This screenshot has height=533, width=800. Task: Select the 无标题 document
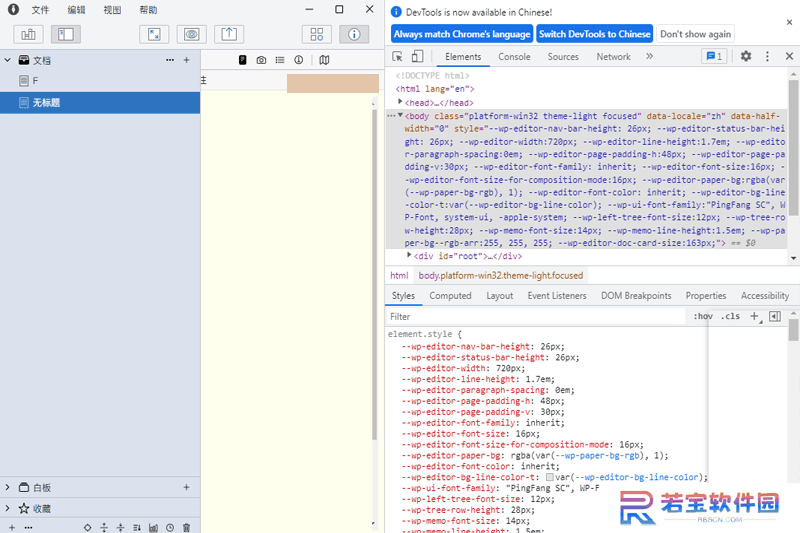(x=100, y=103)
